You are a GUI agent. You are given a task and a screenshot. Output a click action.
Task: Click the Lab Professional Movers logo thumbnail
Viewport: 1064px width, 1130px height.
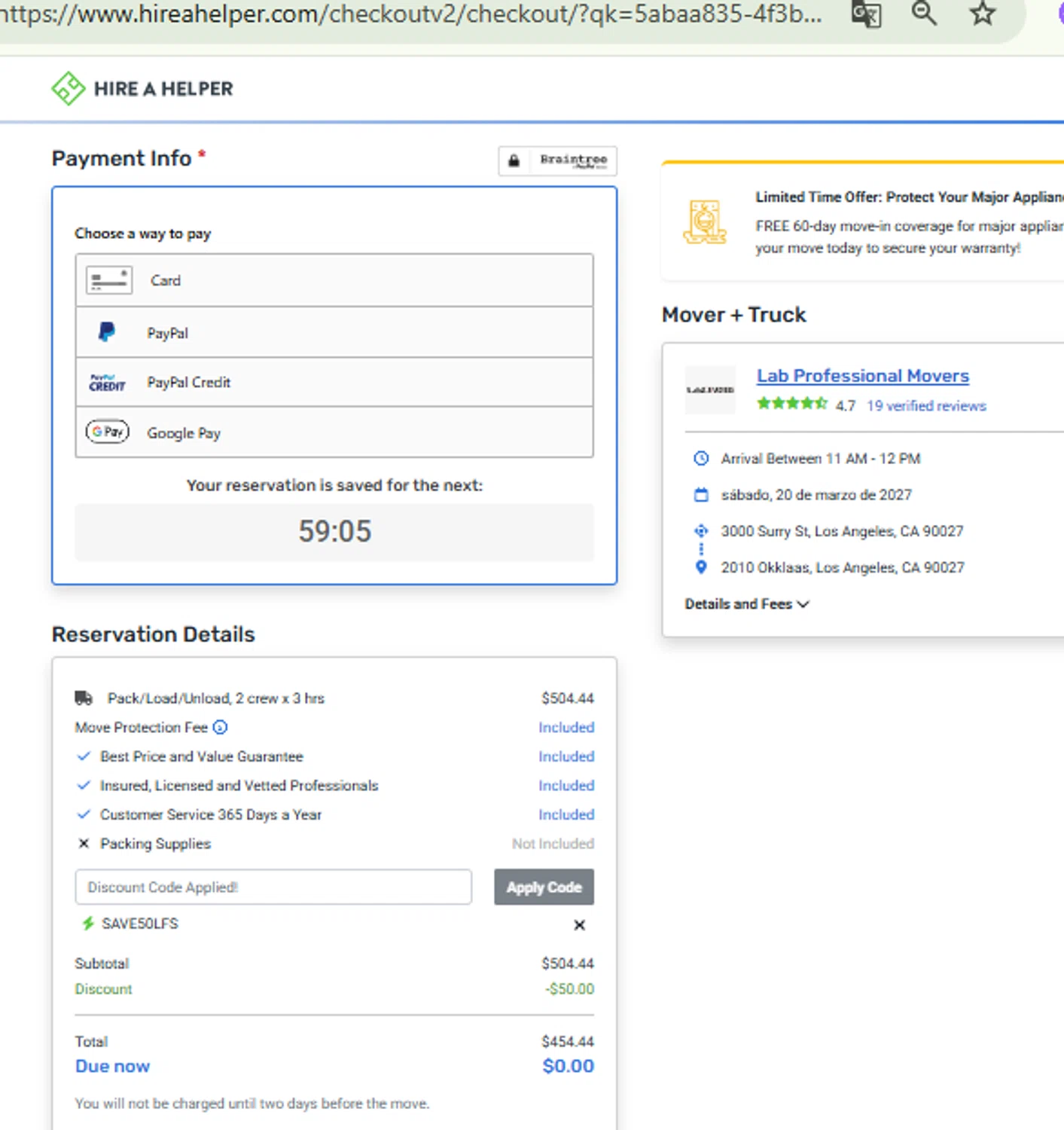point(710,389)
